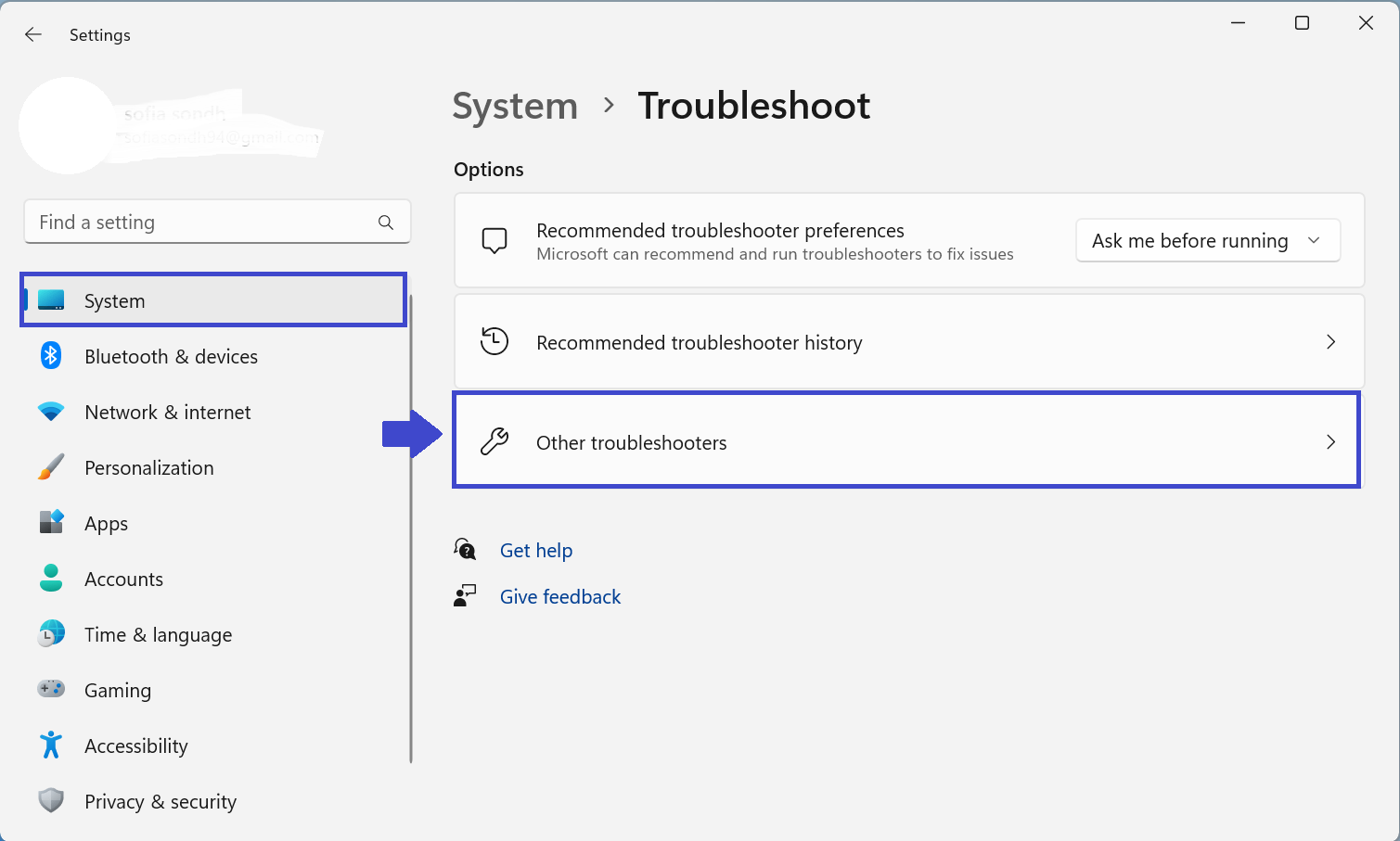The image size is (1400, 841).
Task: Open the Apps settings section
Action: (x=106, y=524)
